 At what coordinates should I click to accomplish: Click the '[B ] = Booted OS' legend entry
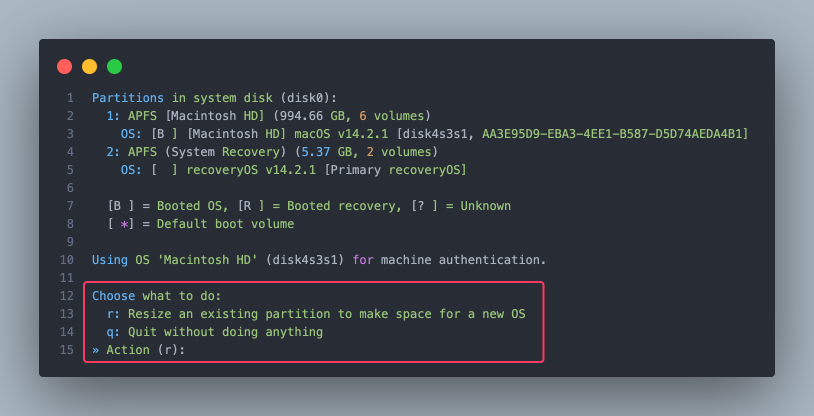click(x=168, y=206)
